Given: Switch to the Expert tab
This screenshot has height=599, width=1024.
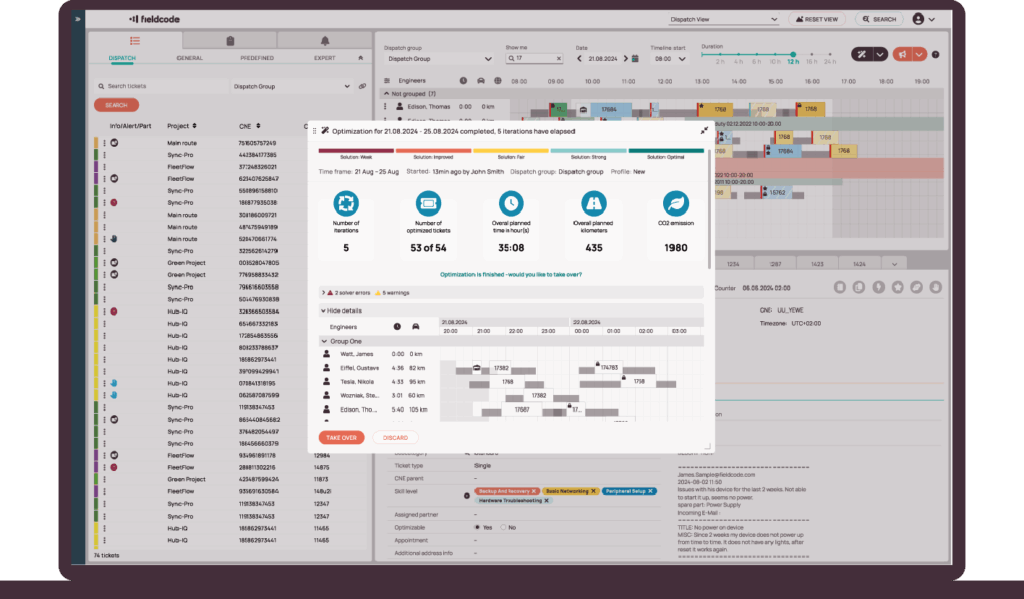Looking at the screenshot, I should [x=324, y=58].
